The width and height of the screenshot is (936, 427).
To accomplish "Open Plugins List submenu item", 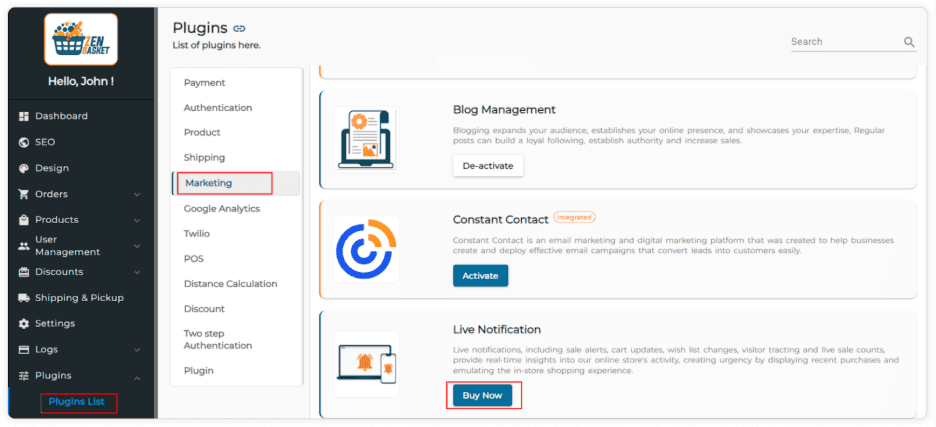I will 77,402.
